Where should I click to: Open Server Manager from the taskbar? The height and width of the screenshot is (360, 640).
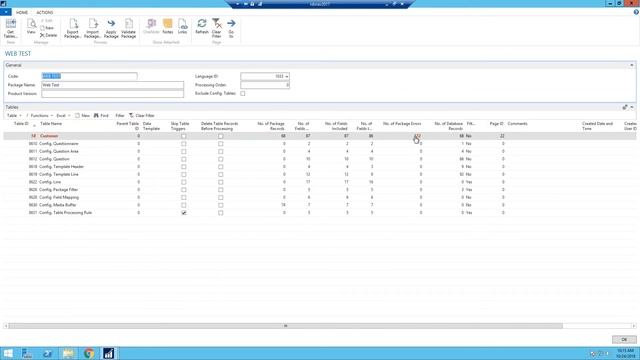pyautogui.click(x=27, y=353)
